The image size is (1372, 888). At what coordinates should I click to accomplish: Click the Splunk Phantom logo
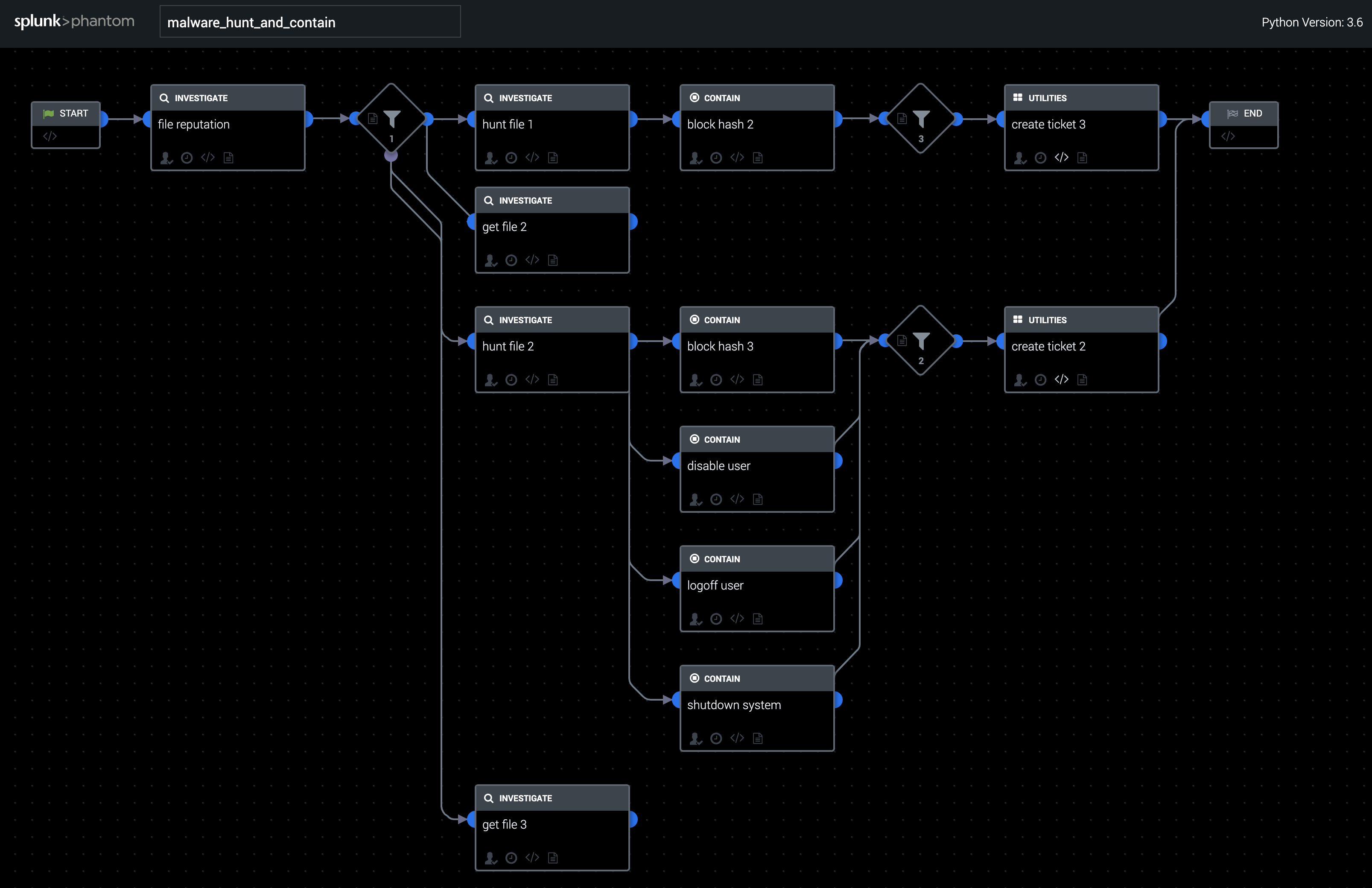click(74, 21)
